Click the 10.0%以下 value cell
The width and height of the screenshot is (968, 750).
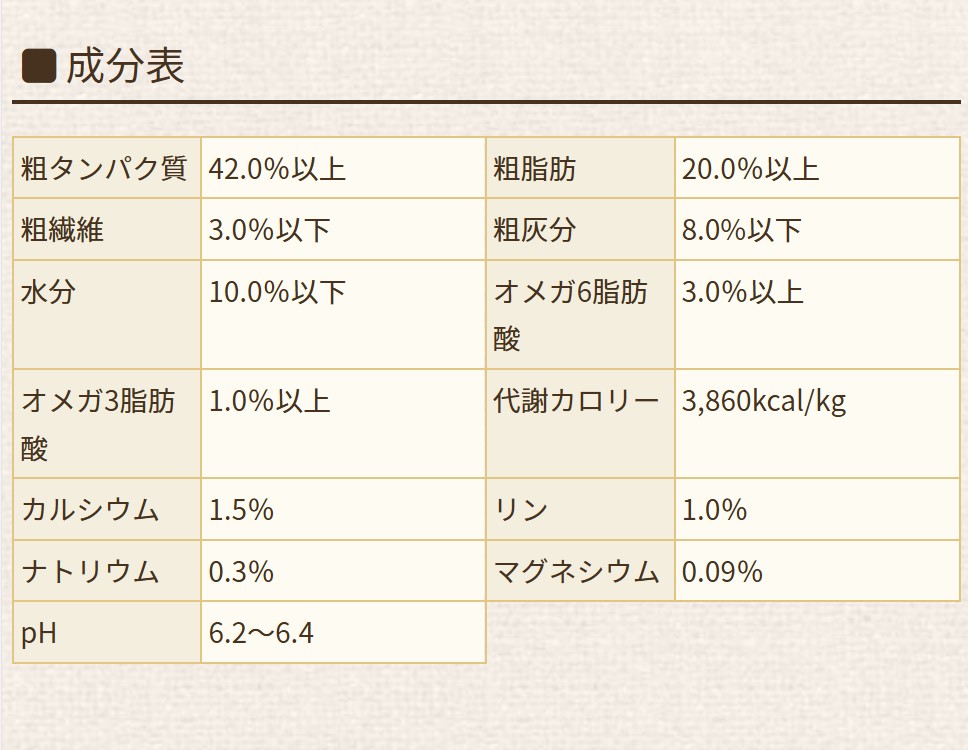click(343, 315)
